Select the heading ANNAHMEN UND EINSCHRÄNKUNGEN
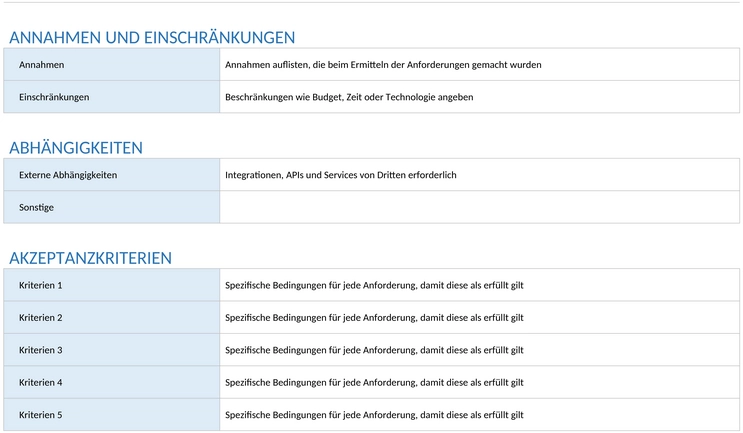This screenshot has height=433, width=743. (x=152, y=37)
